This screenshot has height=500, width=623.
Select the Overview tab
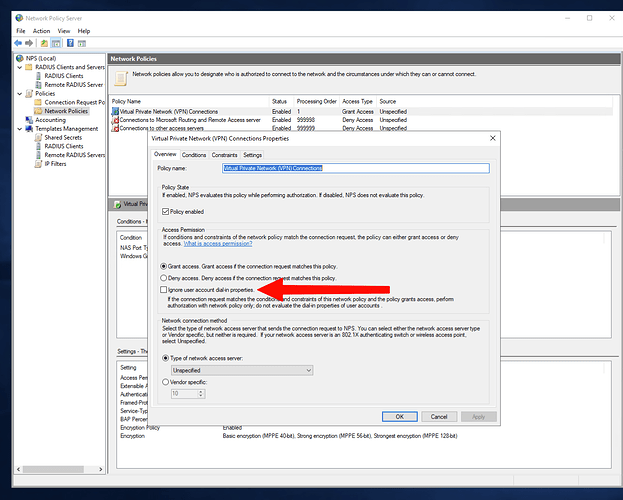165,154
